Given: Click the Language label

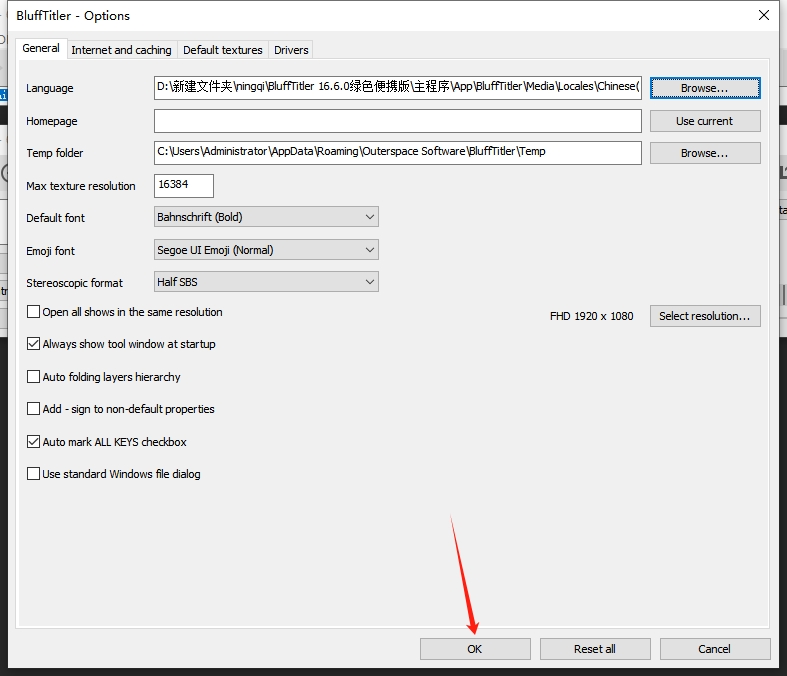Looking at the screenshot, I should click(50, 88).
